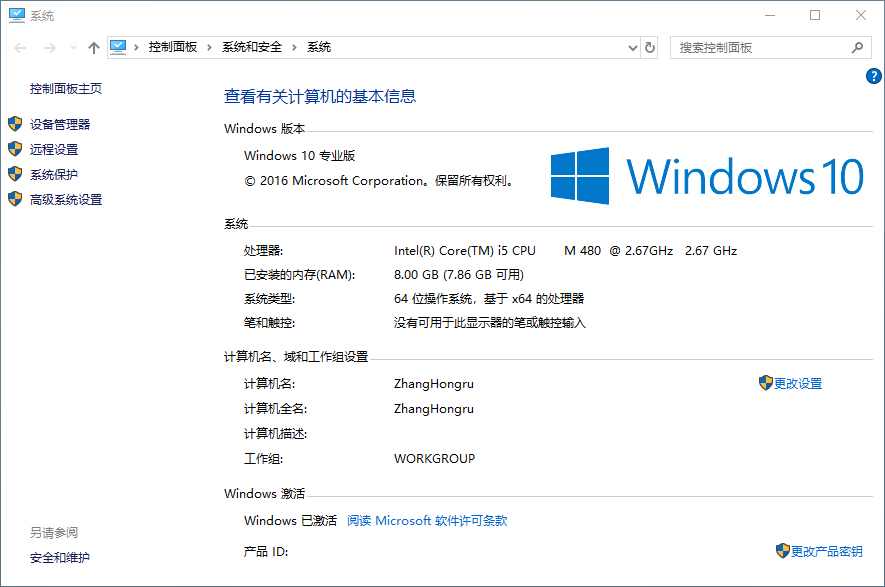Image resolution: width=885 pixels, height=587 pixels.
Task: Click the computer icon in address bar
Action: (119, 47)
